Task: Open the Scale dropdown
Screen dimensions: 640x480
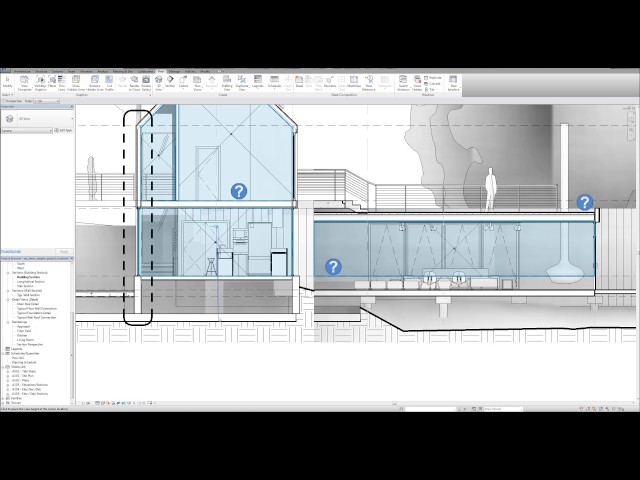Action: click(47, 101)
